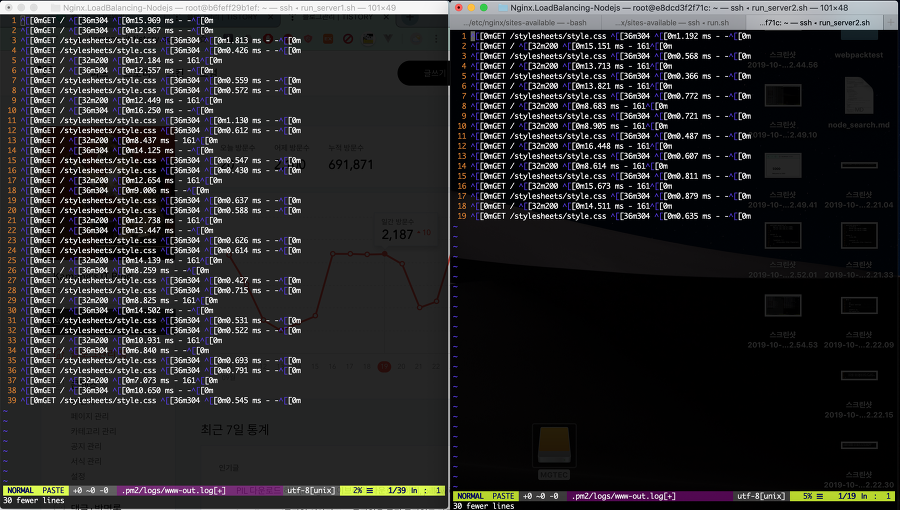Click NORMAL mode indicator in left vim status
The image size is (900, 510).
(20, 490)
